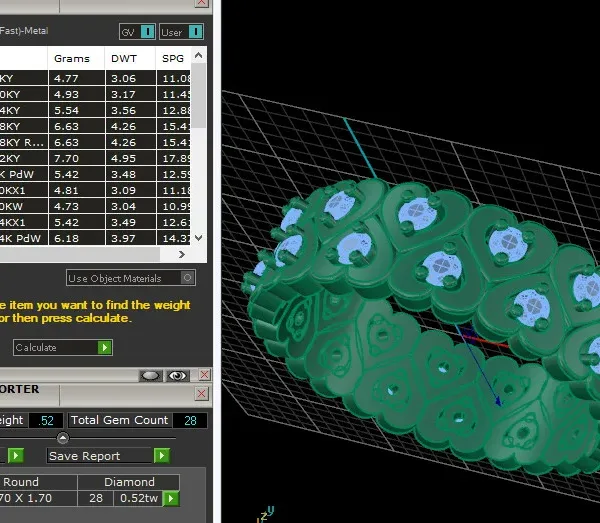Click the Diamond column header
This screenshot has width=600, height=523.
tap(129, 482)
